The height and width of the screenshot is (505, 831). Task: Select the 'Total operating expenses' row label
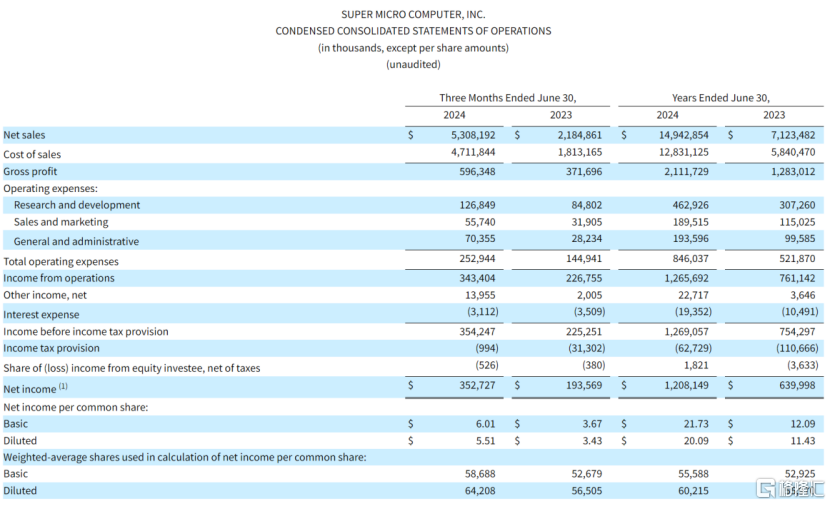pos(61,262)
